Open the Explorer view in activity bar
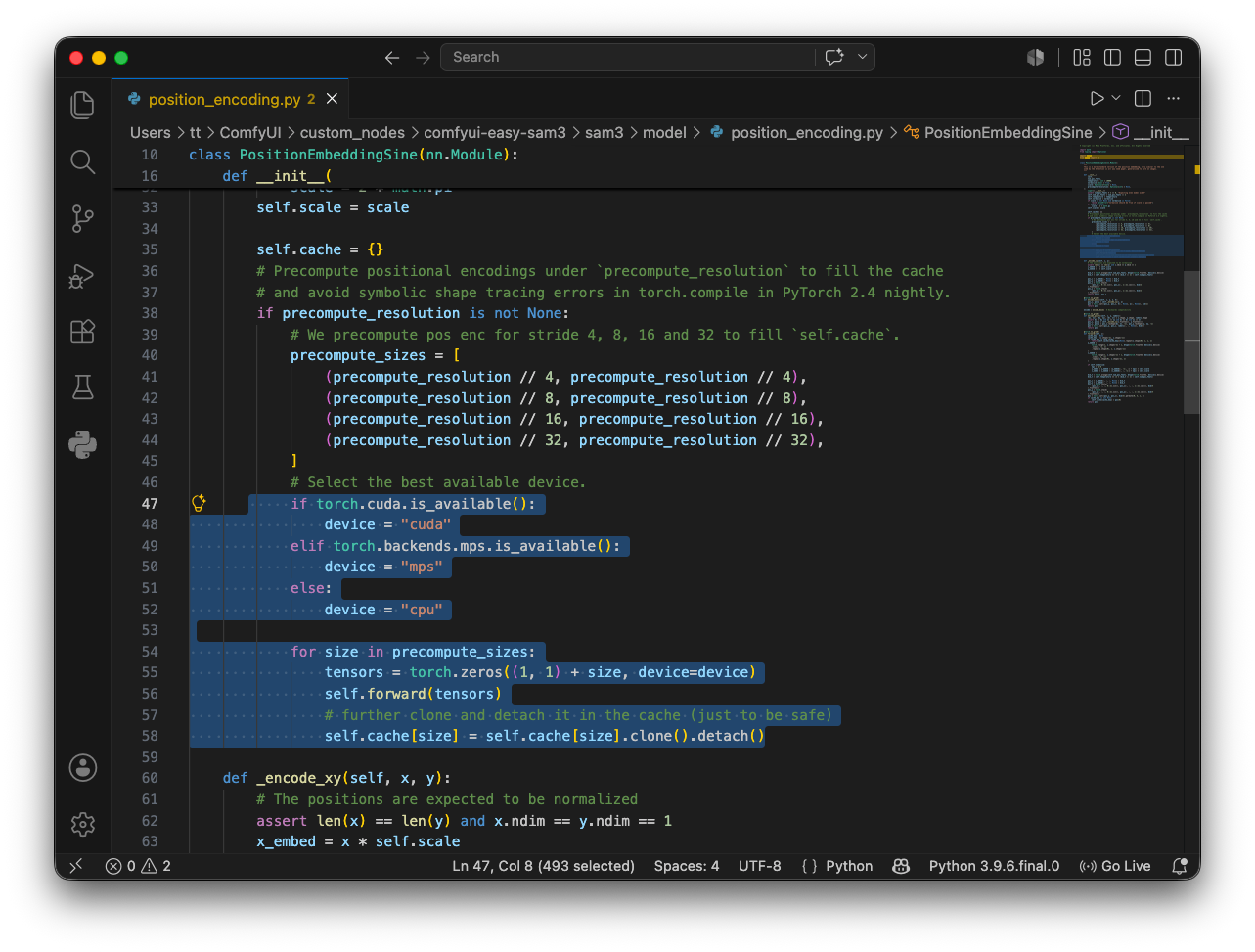The width and height of the screenshot is (1255, 952). 83,105
